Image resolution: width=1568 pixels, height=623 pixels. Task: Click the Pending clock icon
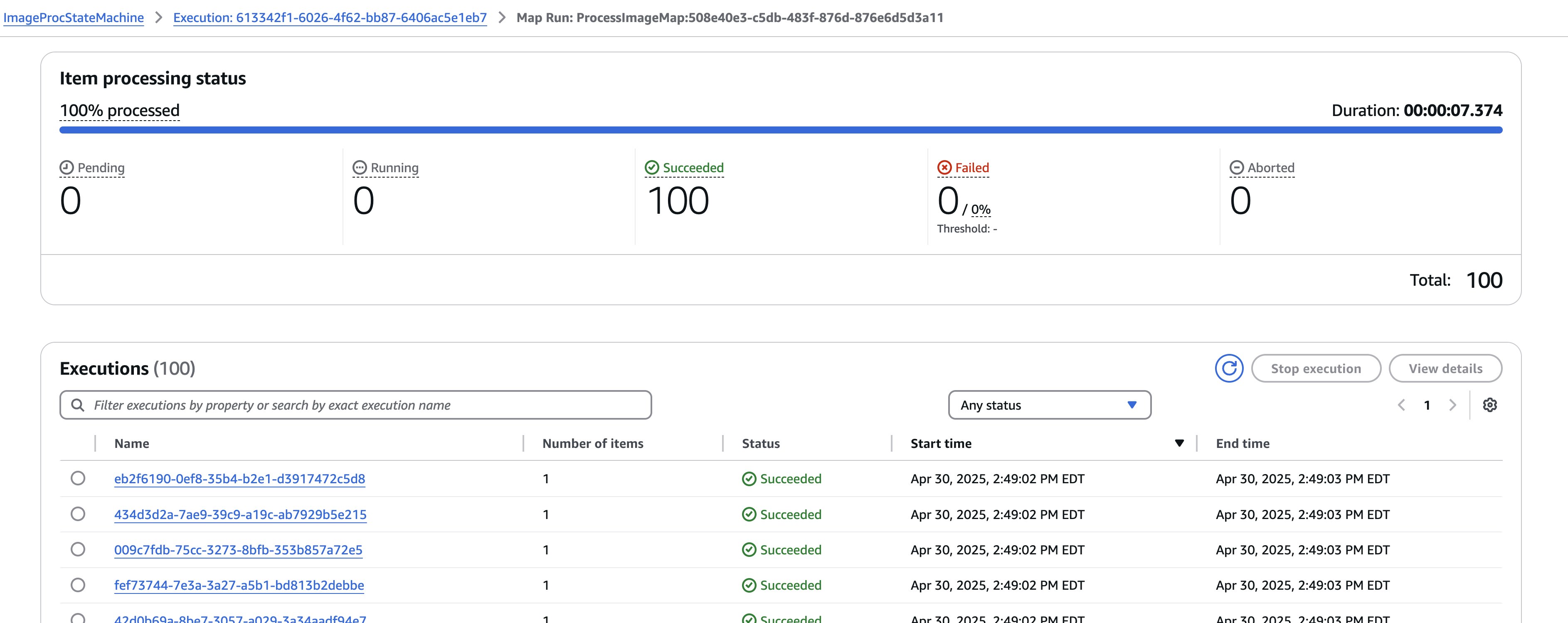point(67,168)
